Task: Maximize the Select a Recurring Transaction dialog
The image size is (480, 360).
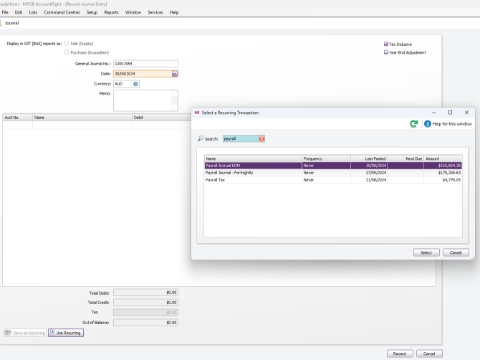Action: (450, 113)
